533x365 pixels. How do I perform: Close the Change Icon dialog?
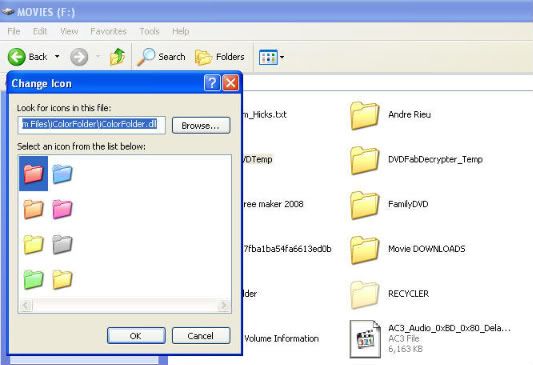click(x=230, y=83)
